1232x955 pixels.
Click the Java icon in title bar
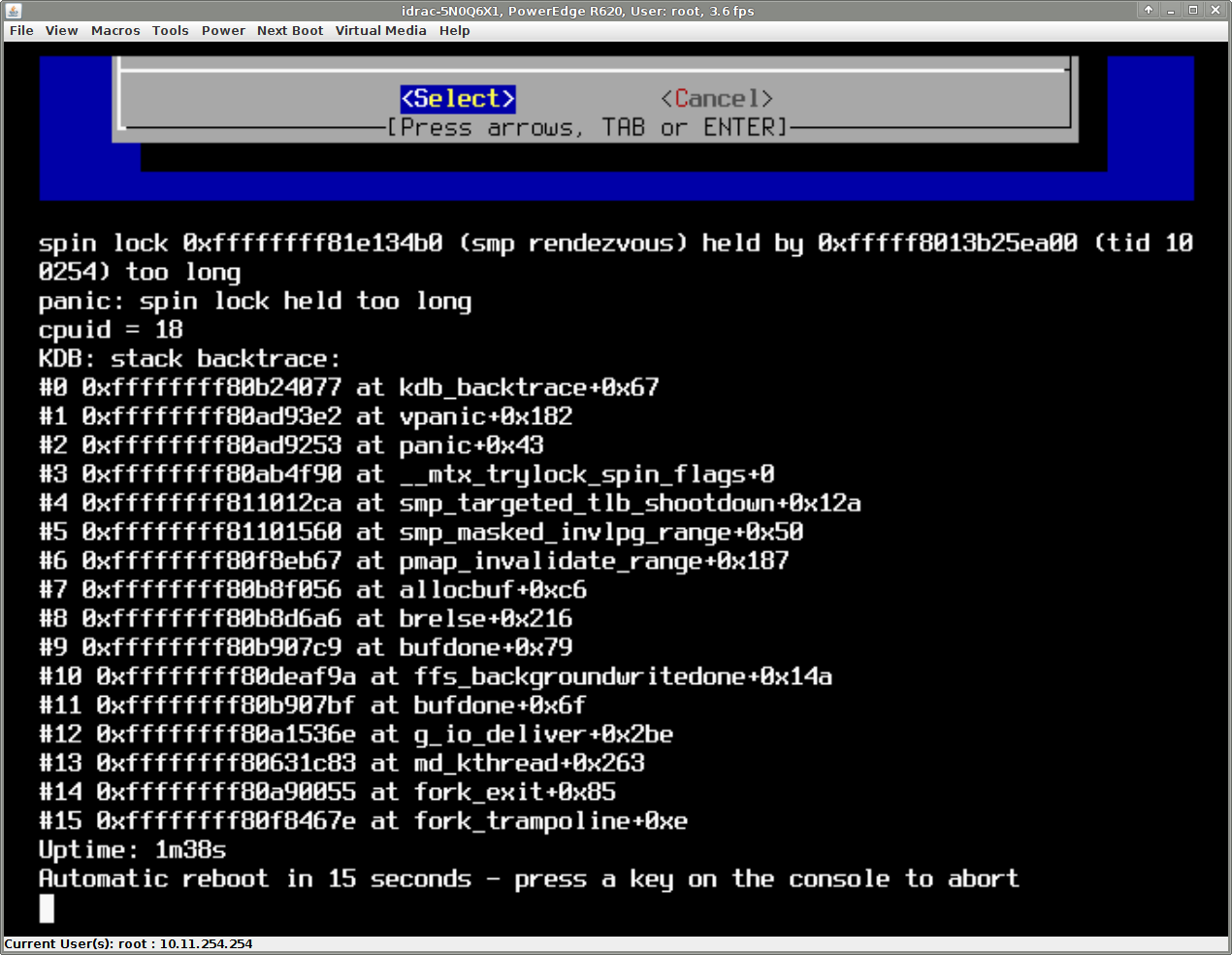[x=13, y=11]
